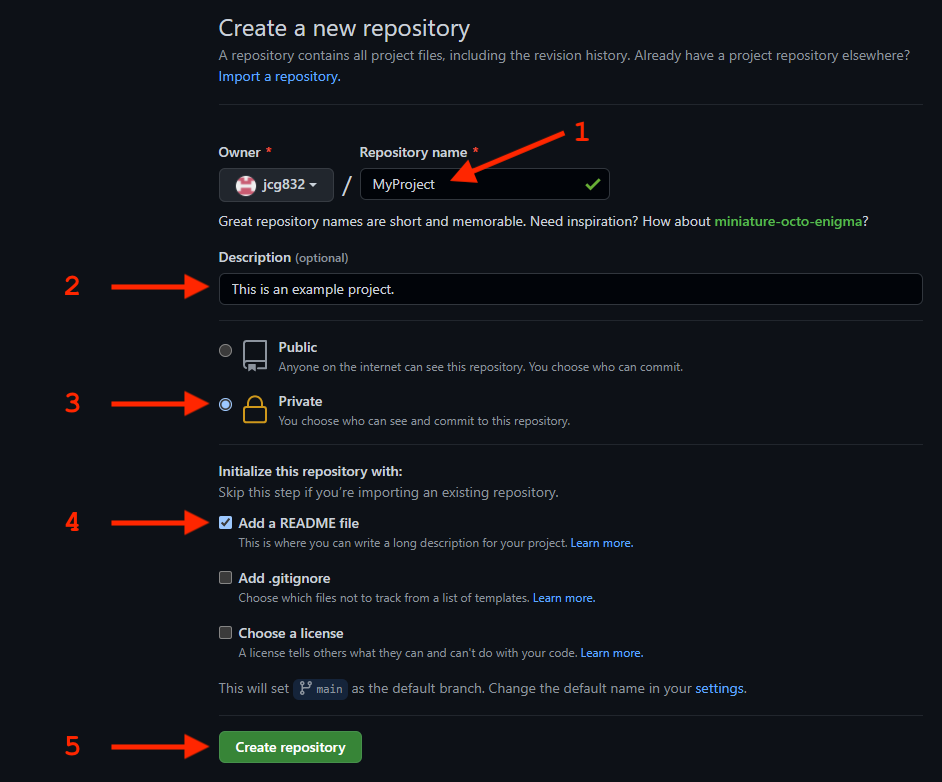This screenshot has height=782, width=942.
Task: Click the main branch icon badge
Action: (x=321, y=688)
